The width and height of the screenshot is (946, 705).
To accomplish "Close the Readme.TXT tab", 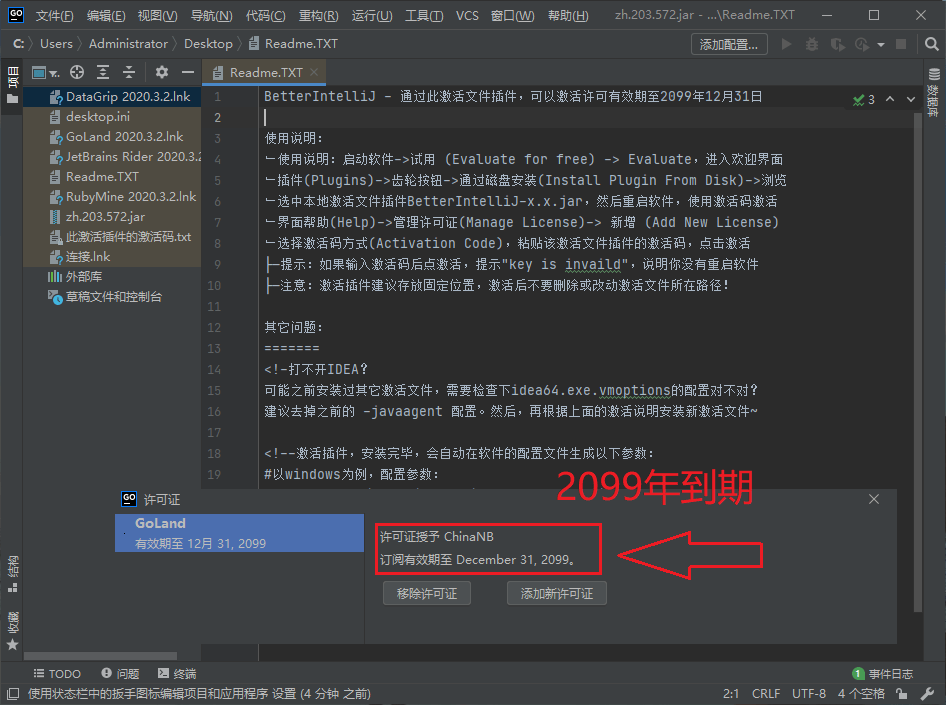I will pyautogui.click(x=314, y=72).
